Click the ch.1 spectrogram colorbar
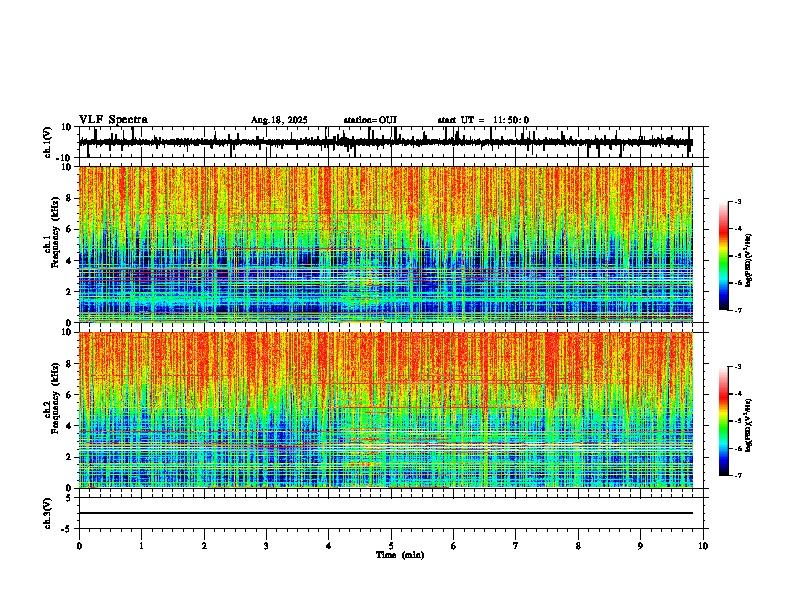 [x=723, y=255]
